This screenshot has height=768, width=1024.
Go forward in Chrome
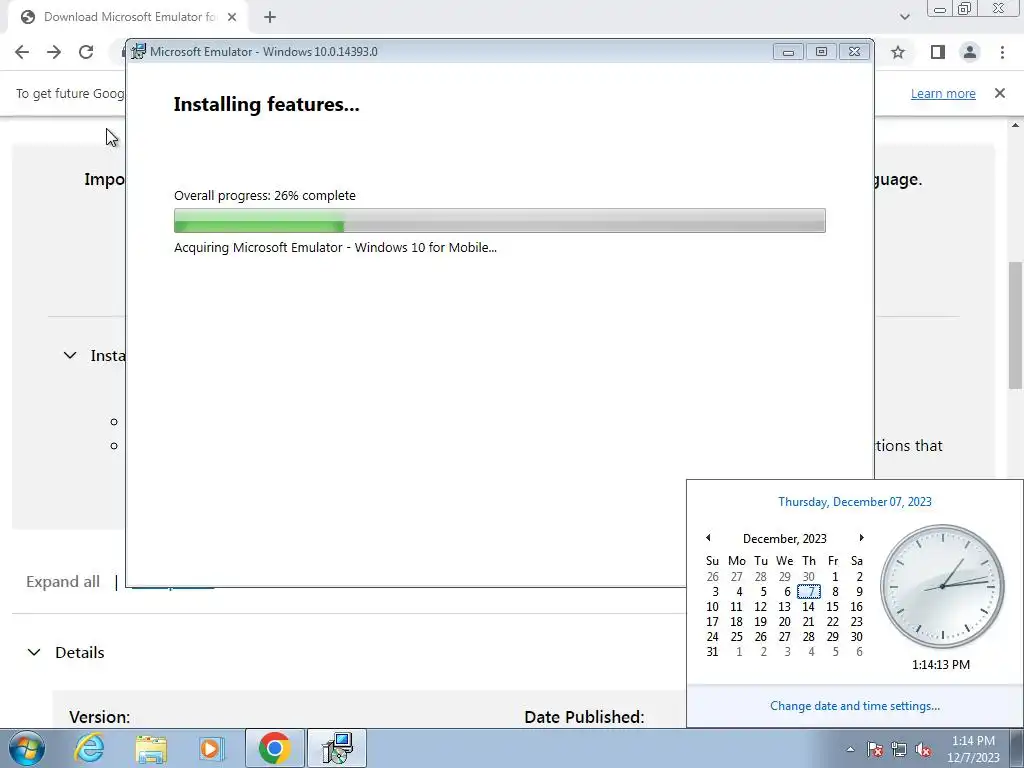(54, 52)
